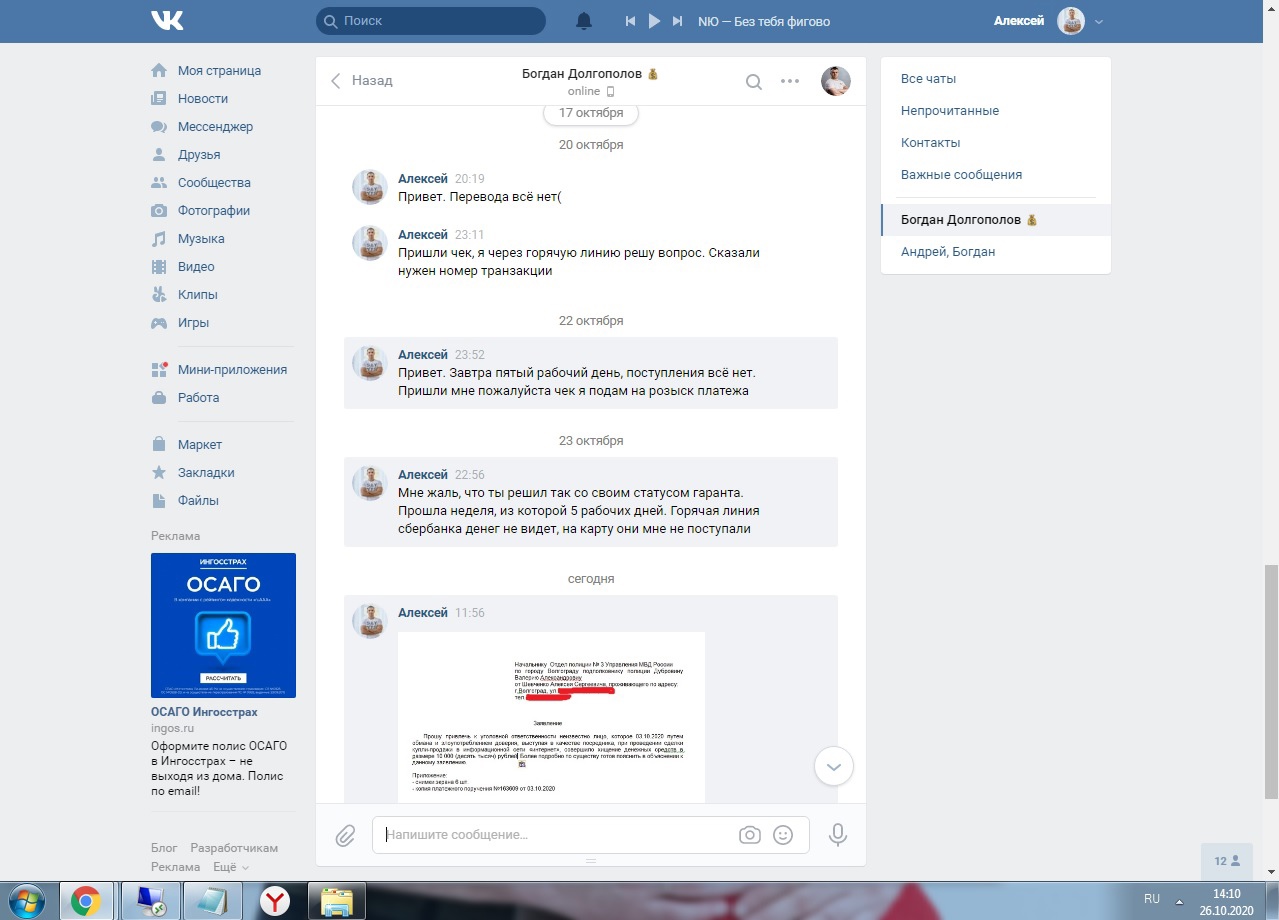The height and width of the screenshot is (920, 1279).
Task: Search within conversation using magnifier icon
Action: click(754, 82)
